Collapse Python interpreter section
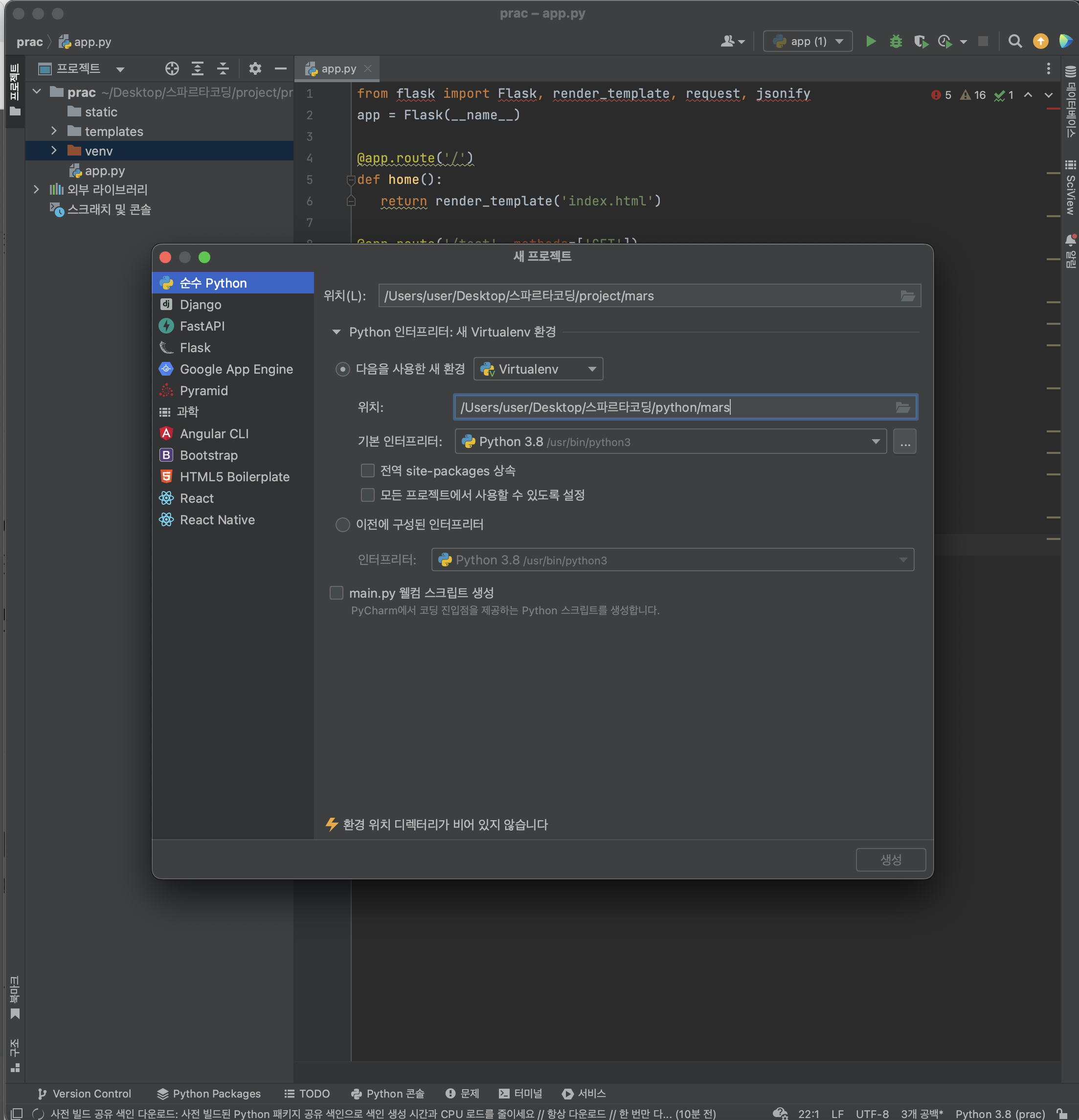This screenshot has width=1079, height=1120. pos(337,332)
